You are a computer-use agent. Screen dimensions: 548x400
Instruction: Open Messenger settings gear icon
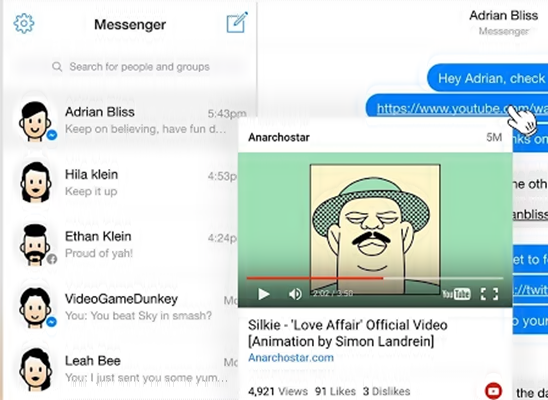pos(24,23)
